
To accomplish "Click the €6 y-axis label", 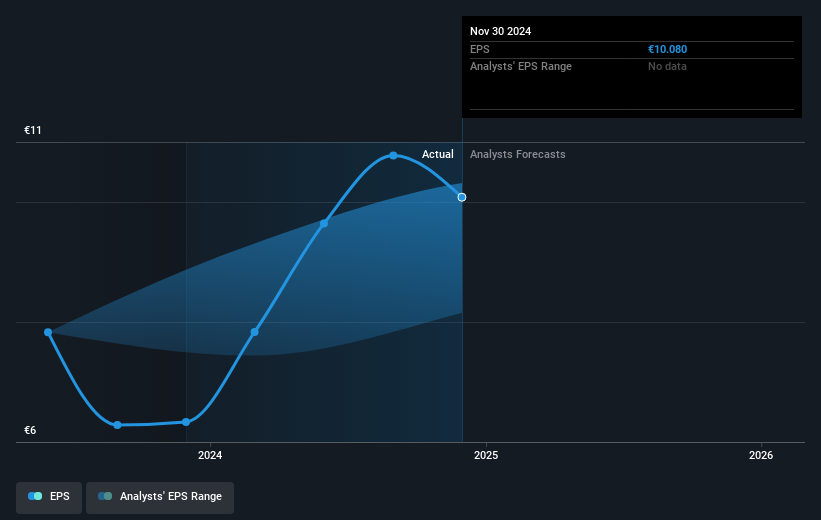I will pyautogui.click(x=30, y=430).
